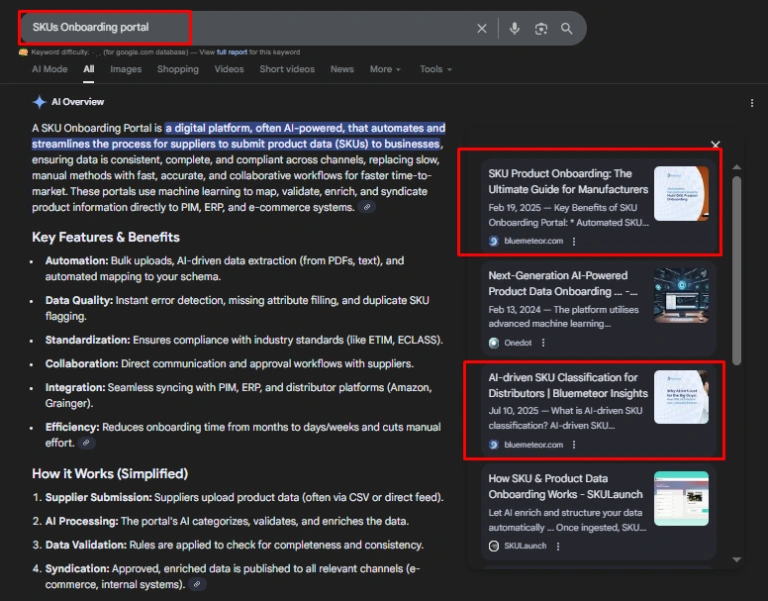Click the scroll down arrow in the sources panel
The height and width of the screenshot is (601, 768).
[737, 559]
